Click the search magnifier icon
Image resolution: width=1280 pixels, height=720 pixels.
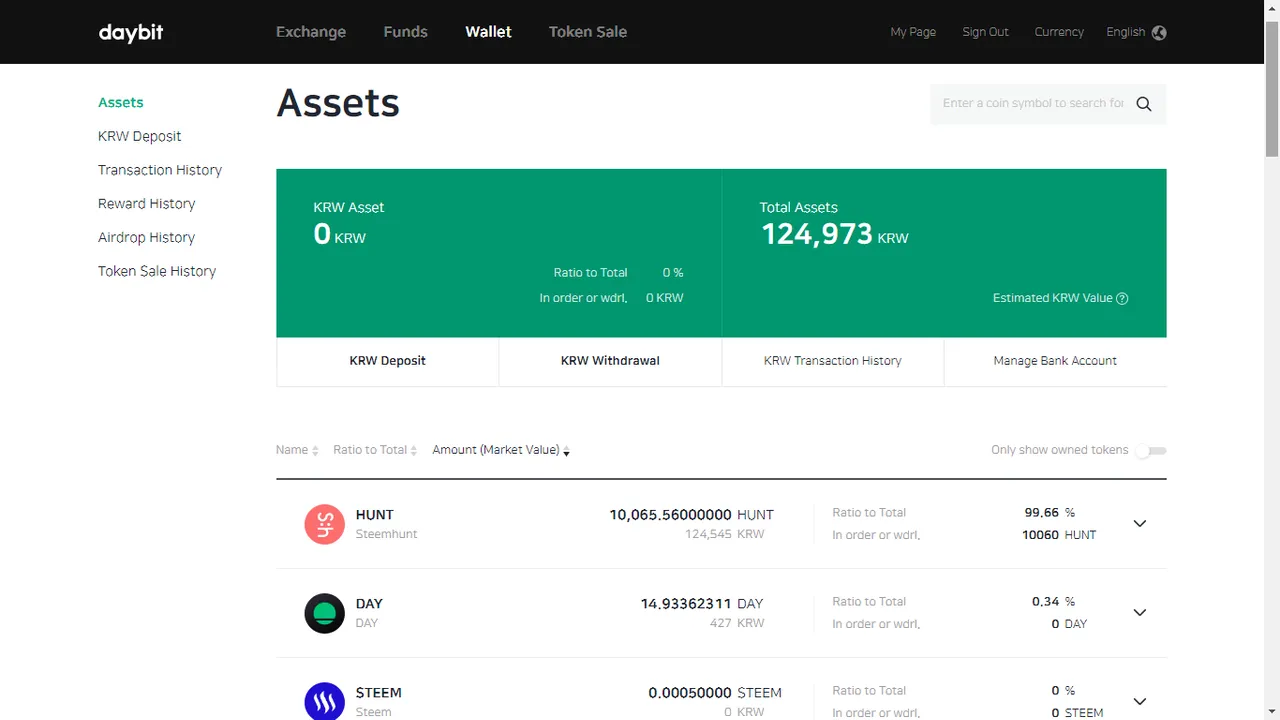(1144, 104)
